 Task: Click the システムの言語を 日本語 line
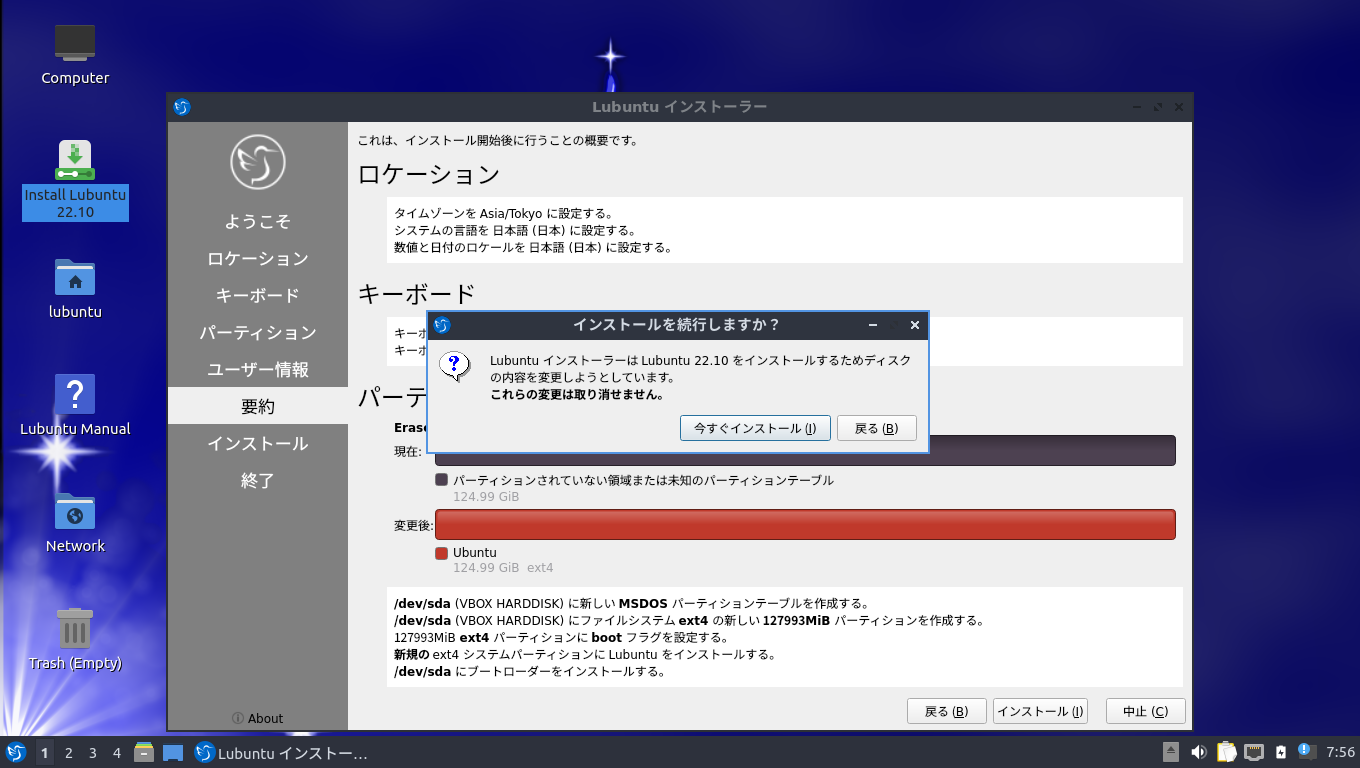point(515,230)
